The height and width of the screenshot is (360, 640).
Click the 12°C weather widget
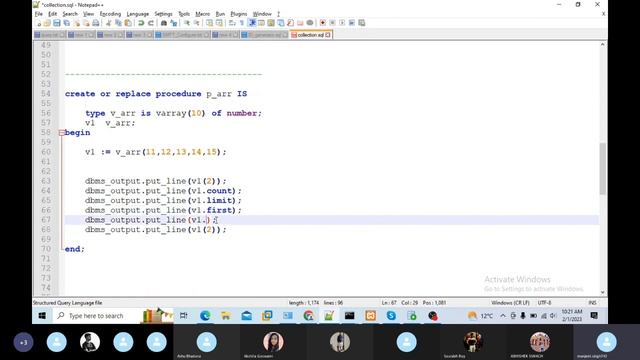click(x=480, y=316)
